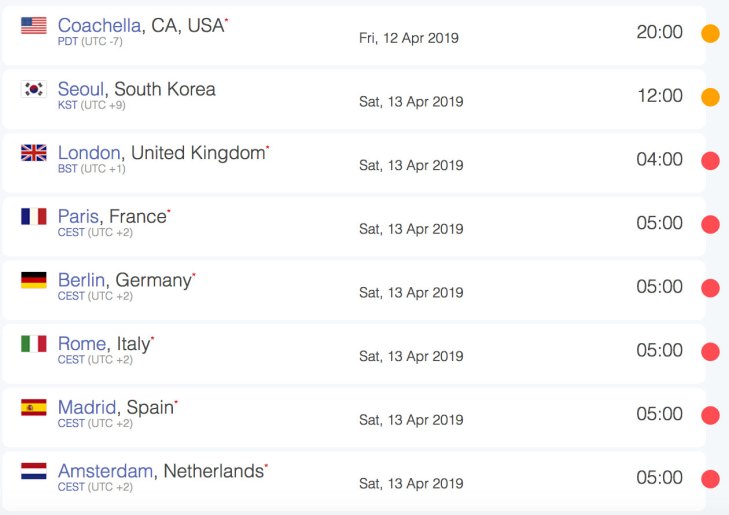729x515 pixels.
Task: Click the Germany flag icon
Action: 34,280
